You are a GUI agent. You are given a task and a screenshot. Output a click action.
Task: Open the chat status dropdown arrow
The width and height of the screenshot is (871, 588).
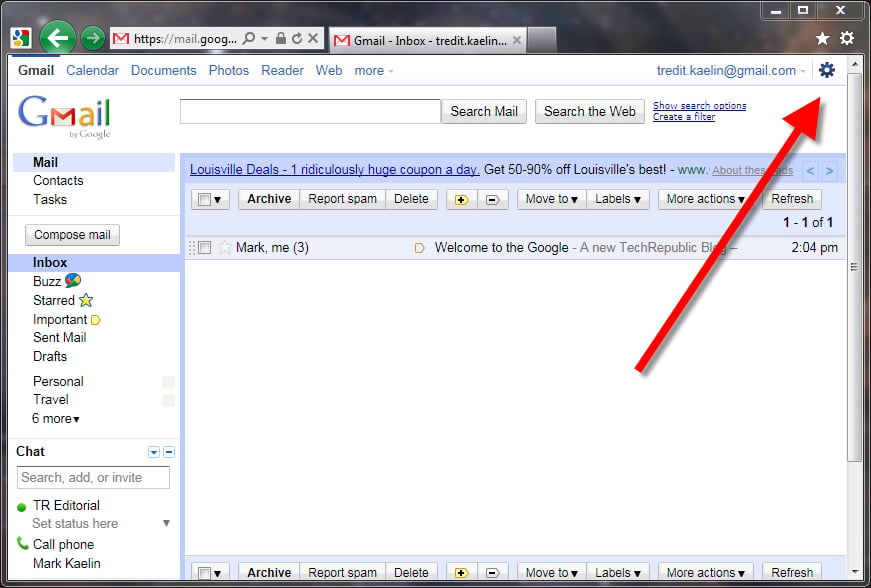(166, 523)
